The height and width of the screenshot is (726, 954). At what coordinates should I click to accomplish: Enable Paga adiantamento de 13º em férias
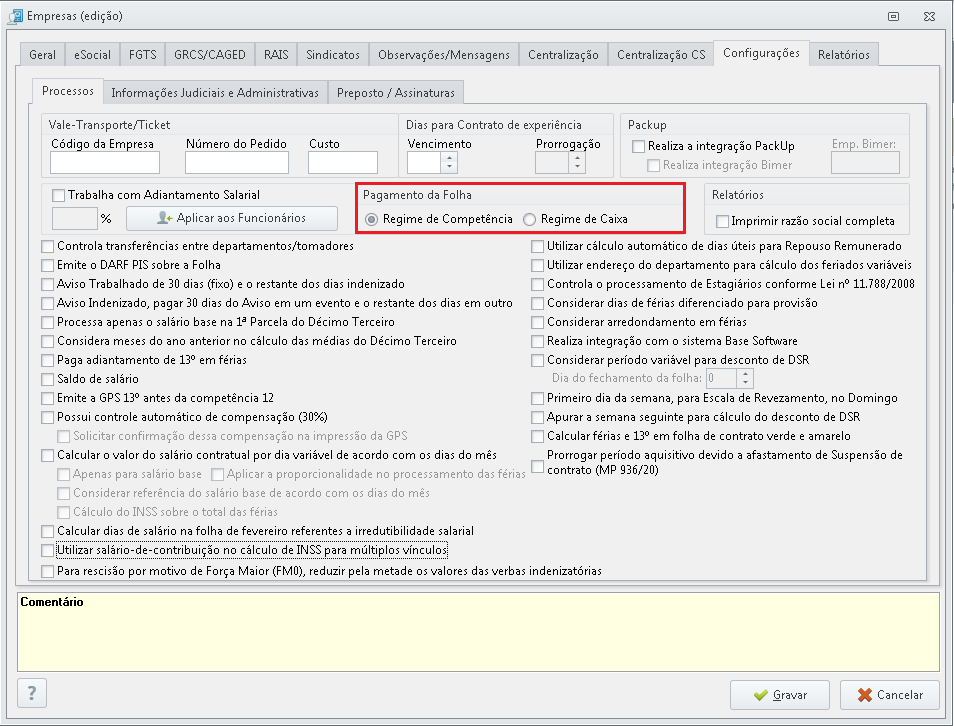tap(47, 360)
